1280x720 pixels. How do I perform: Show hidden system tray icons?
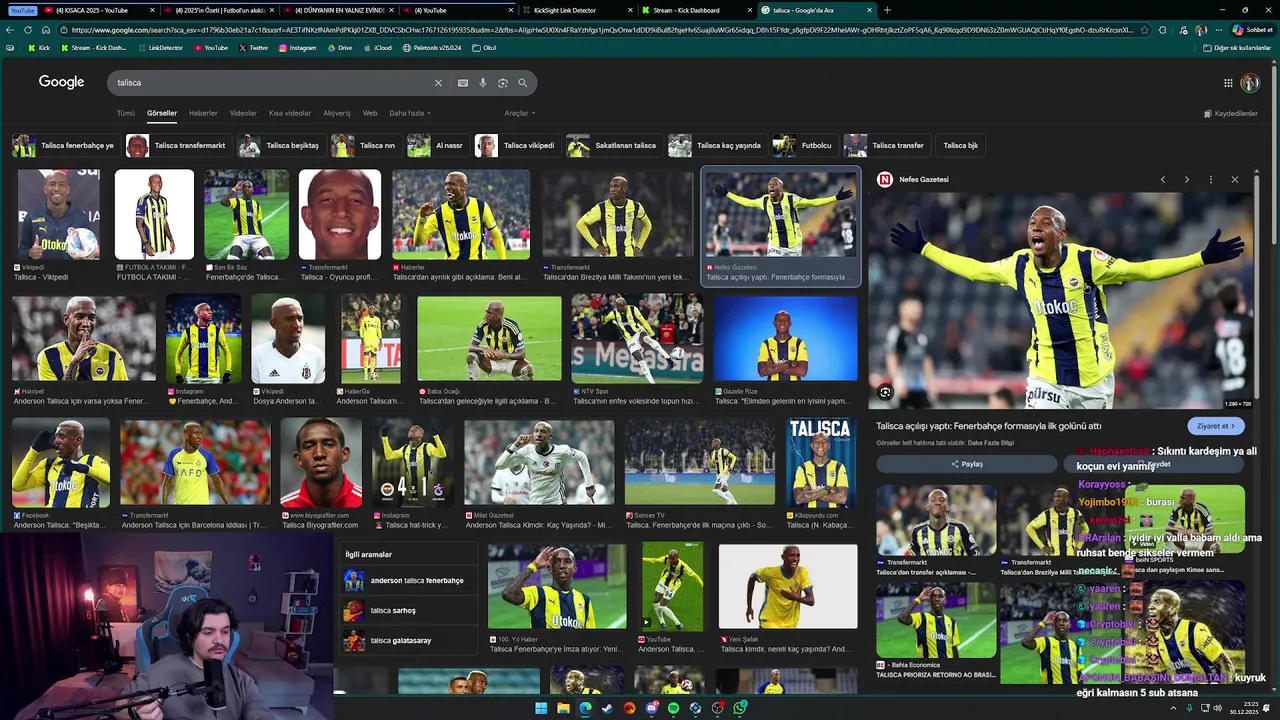[1173, 708]
